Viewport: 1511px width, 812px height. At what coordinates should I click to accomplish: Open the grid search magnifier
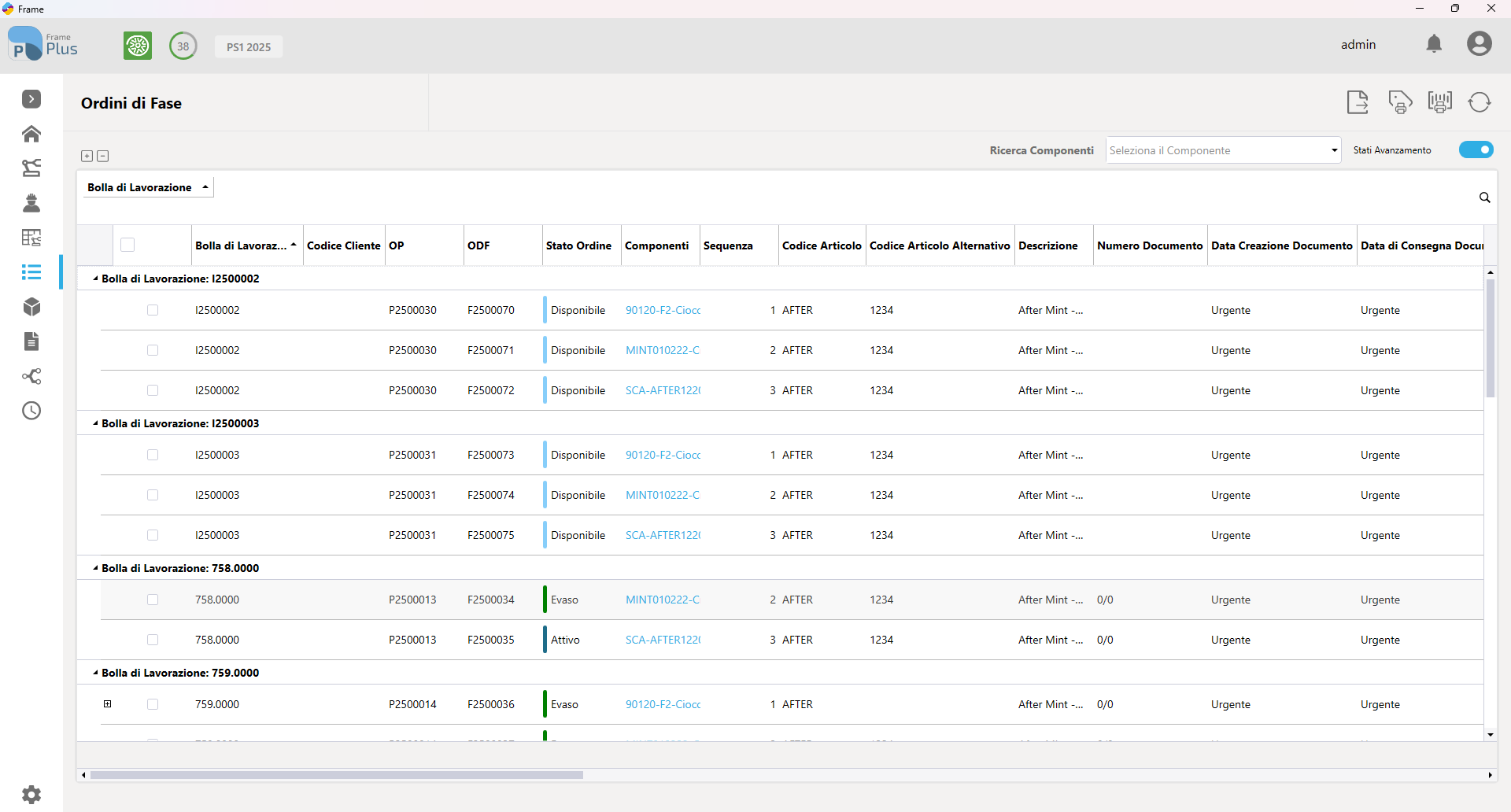[x=1484, y=197]
